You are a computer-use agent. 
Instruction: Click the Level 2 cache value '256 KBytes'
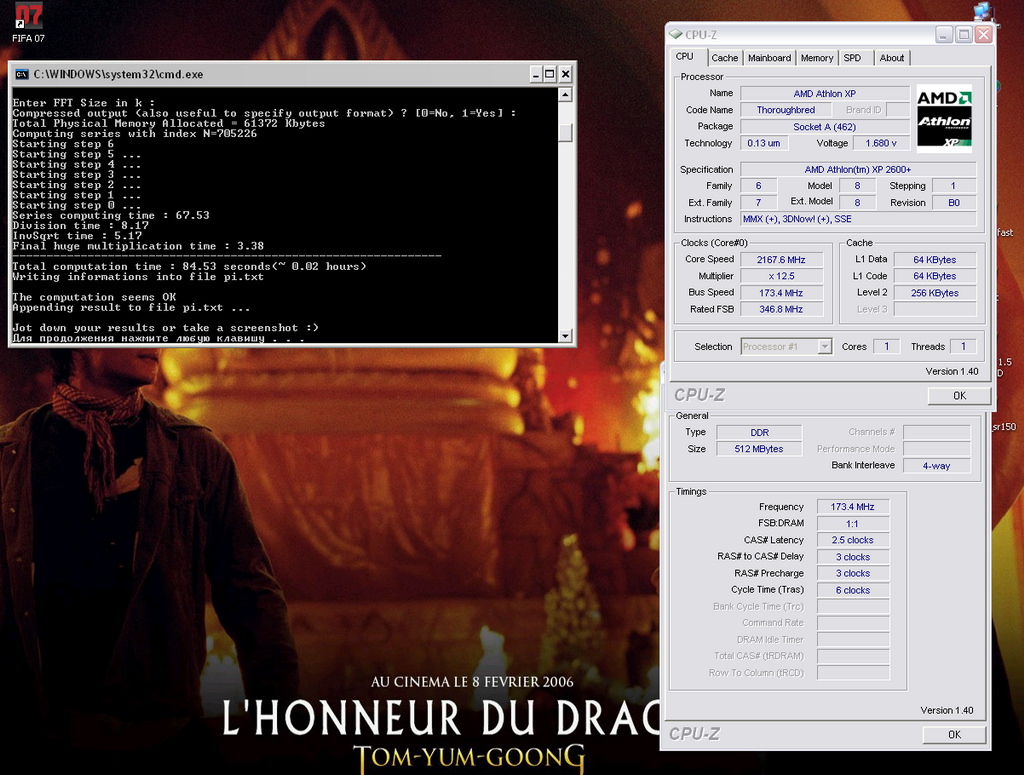[935, 293]
